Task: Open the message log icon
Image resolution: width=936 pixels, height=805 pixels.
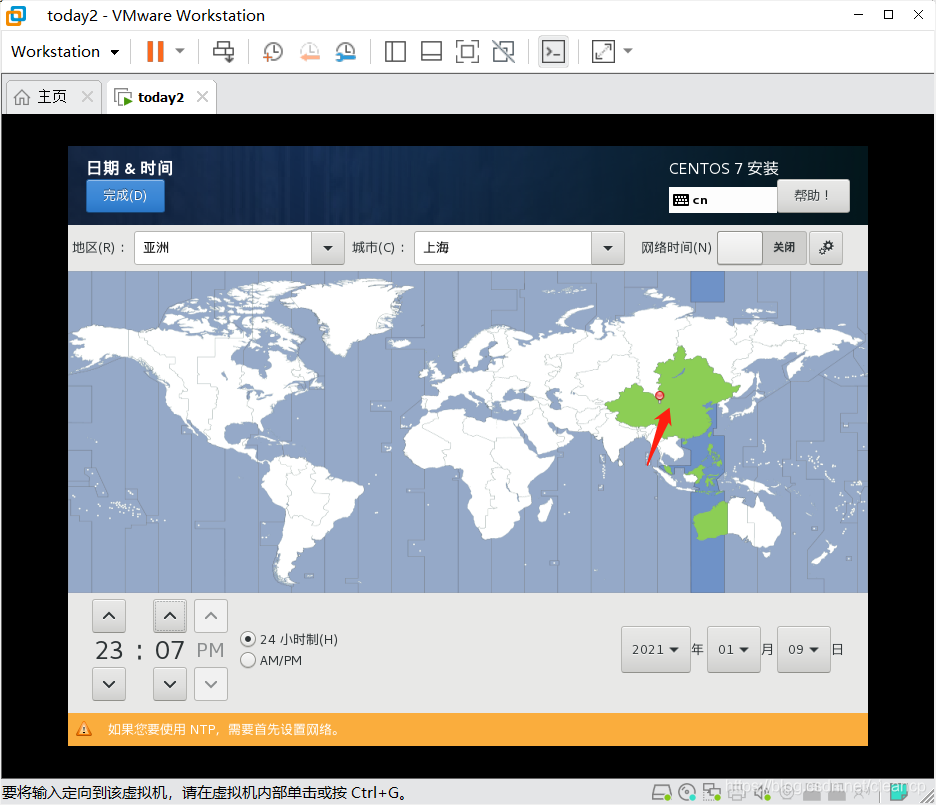Action: (x=897, y=792)
